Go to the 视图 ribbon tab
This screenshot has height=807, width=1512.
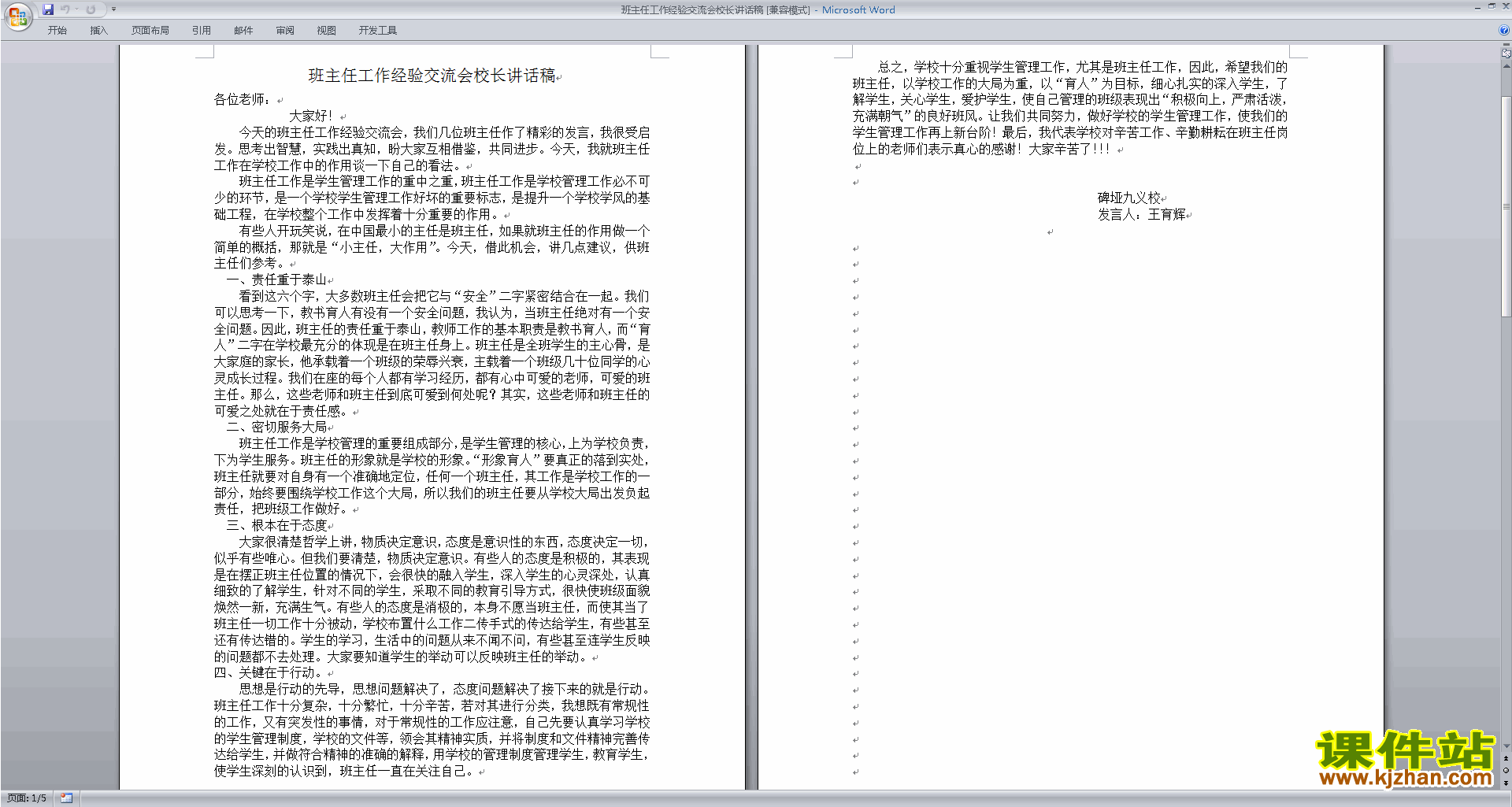[x=326, y=31]
